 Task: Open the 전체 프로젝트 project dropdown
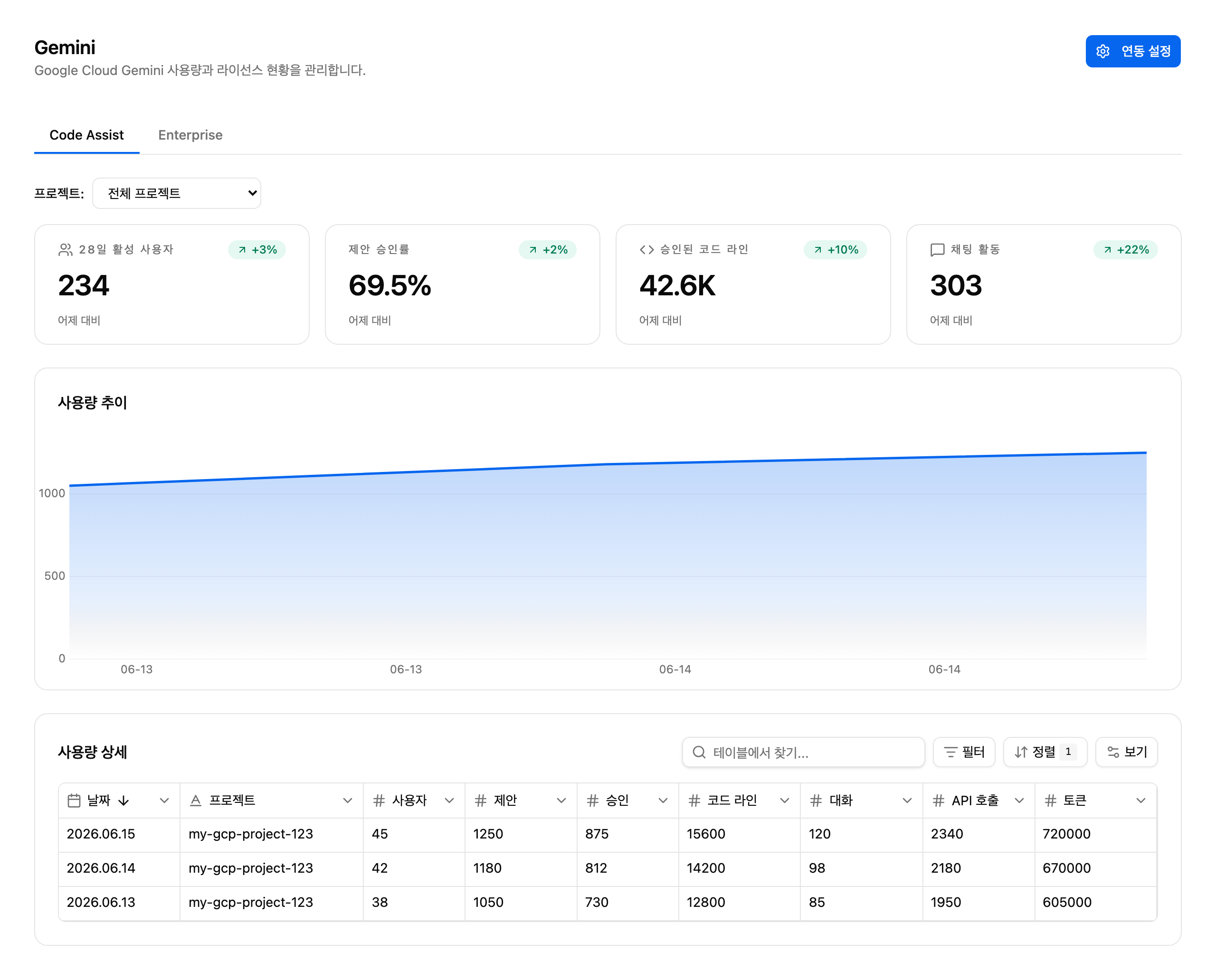176,193
